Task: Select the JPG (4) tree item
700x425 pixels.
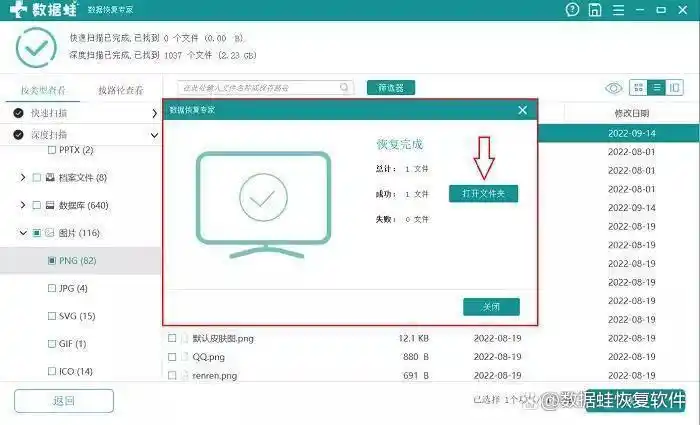Action: point(73,288)
